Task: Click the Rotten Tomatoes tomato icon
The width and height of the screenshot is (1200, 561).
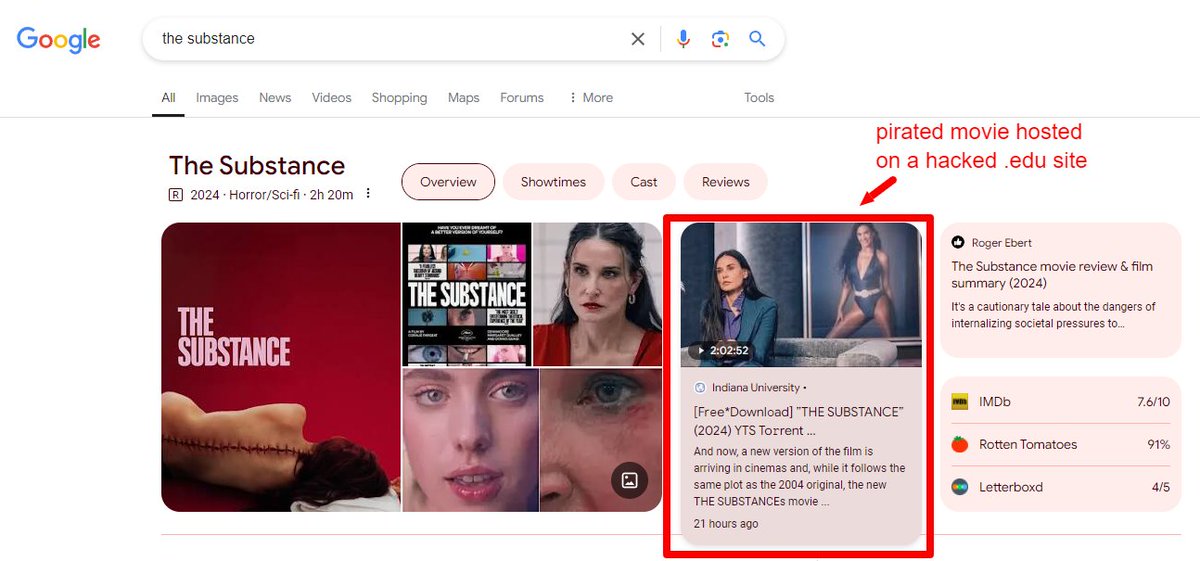Action: (959, 444)
